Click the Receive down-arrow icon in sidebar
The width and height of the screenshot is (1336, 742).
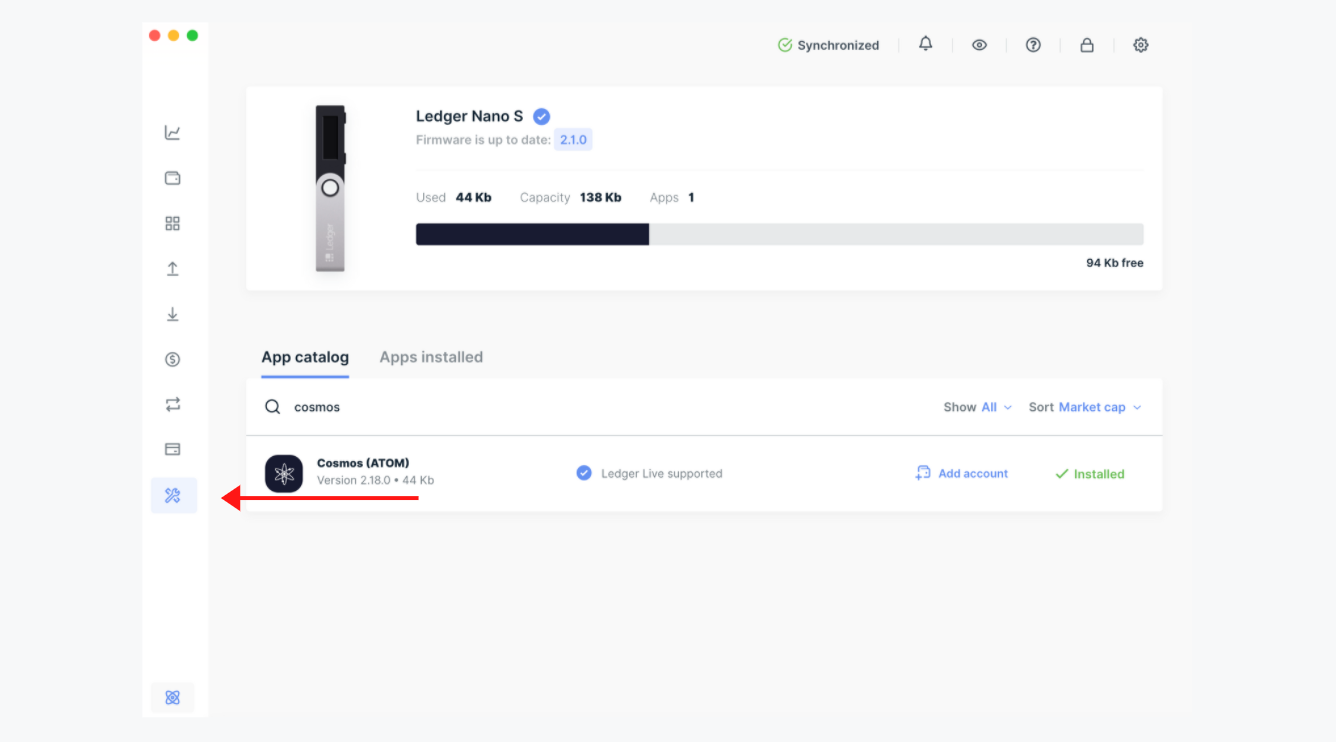point(173,314)
